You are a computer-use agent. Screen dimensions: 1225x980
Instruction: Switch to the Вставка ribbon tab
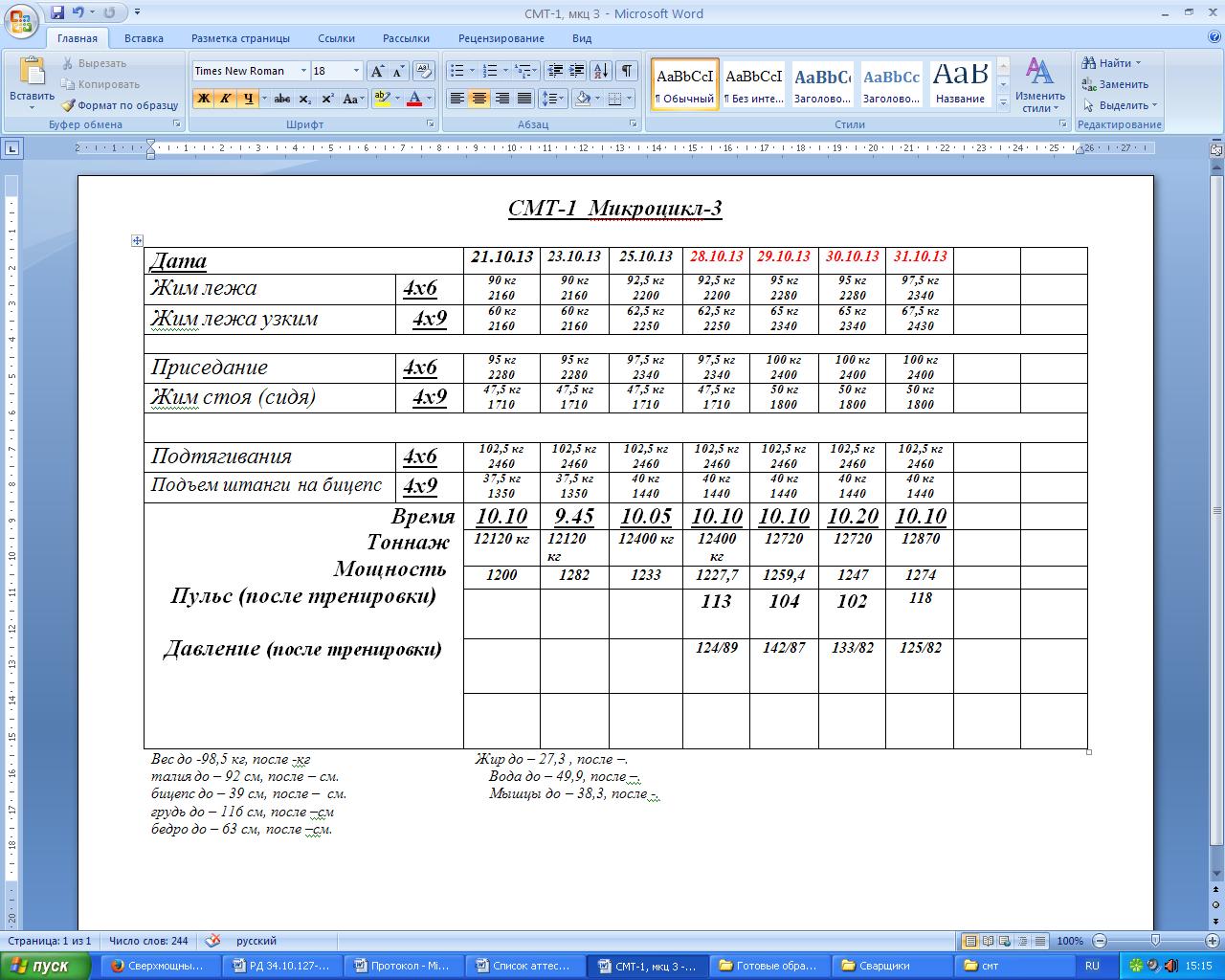(144, 38)
